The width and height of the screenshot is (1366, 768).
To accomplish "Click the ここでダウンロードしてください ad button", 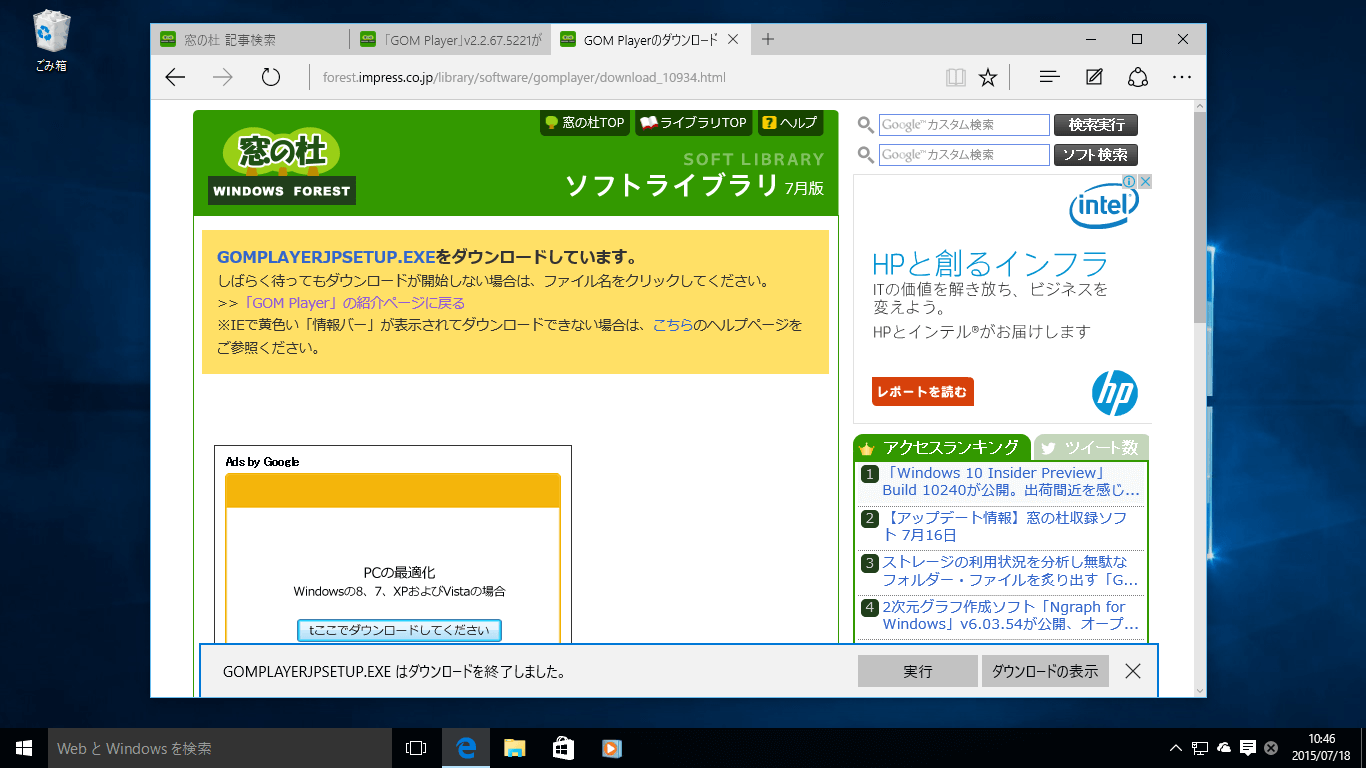I will pyautogui.click(x=399, y=630).
